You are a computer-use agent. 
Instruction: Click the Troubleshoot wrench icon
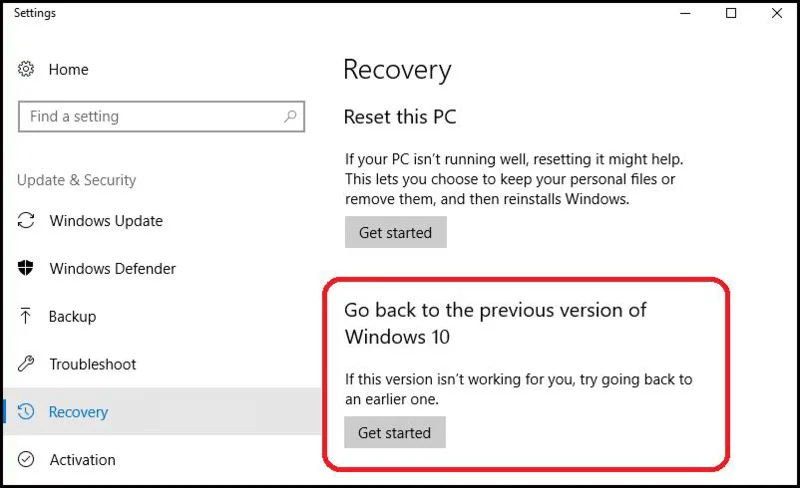tap(26, 363)
